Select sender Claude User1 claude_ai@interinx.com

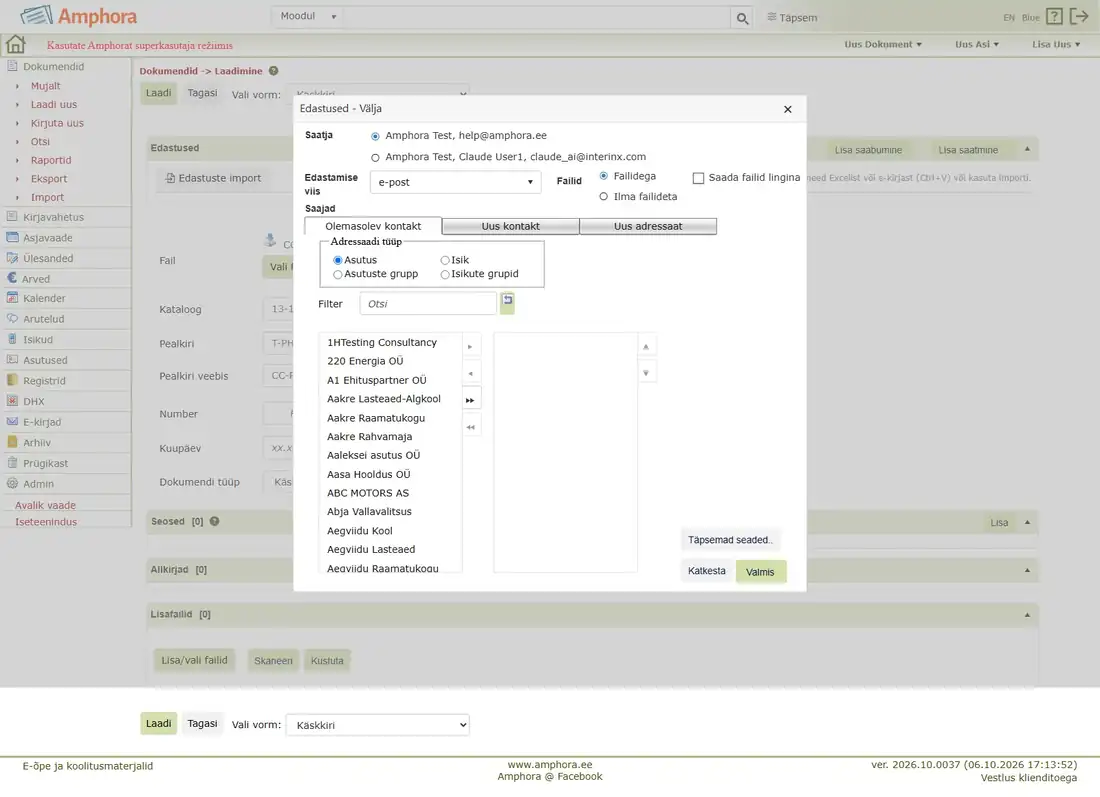[375, 157]
